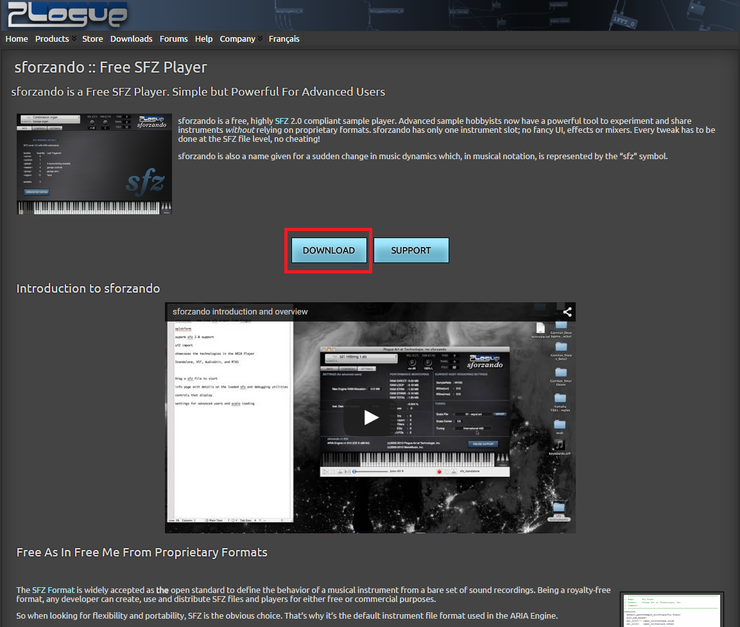The height and width of the screenshot is (627, 740).
Task: Click the 'Introduction to sforzando' heading
Action: click(88, 288)
